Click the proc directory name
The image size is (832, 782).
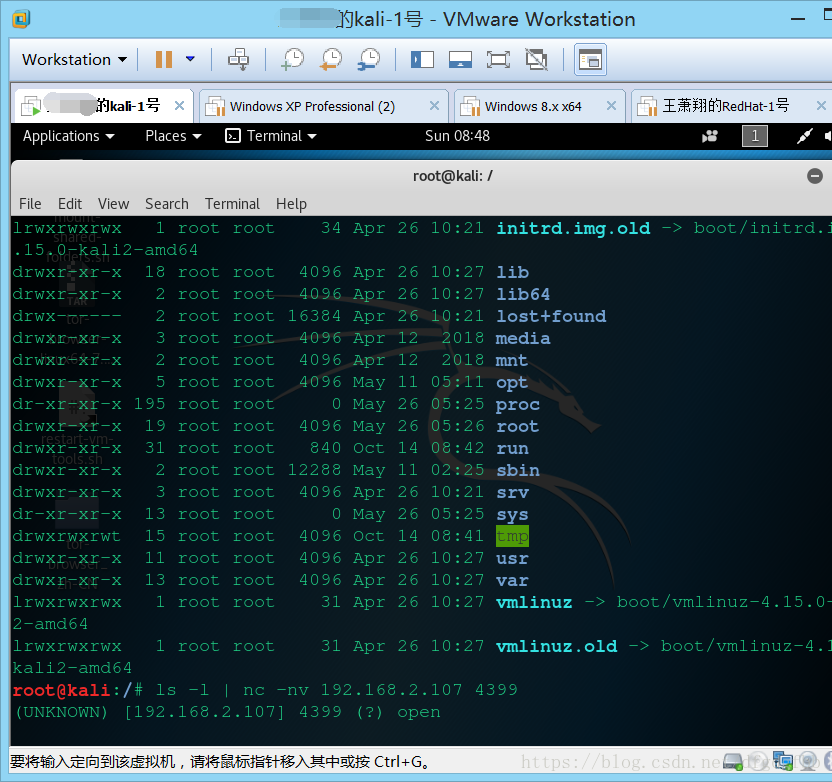[x=518, y=404]
